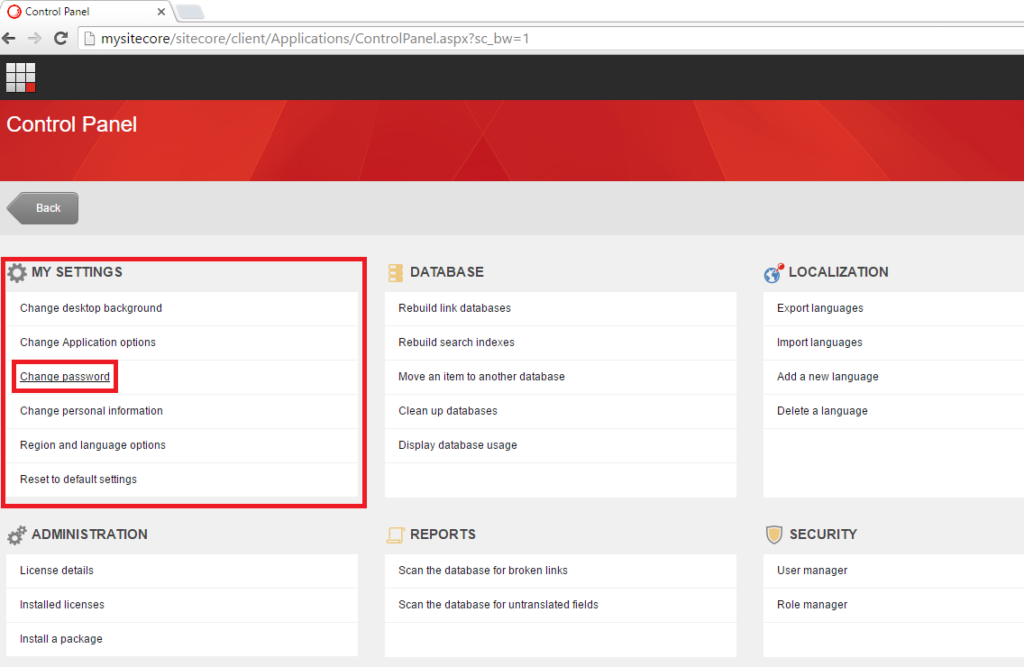This screenshot has height=667, width=1024.
Task: Reload the page with refresh icon
Action: 61,39
